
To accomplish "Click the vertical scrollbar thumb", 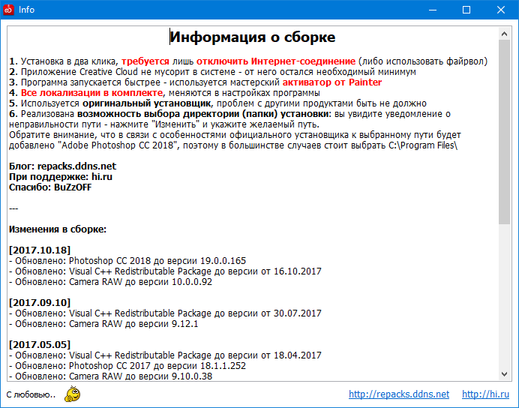I will [x=504, y=132].
